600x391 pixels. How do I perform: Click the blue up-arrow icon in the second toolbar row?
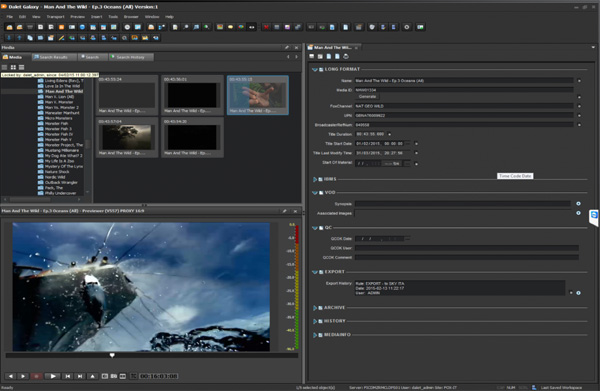19,38
